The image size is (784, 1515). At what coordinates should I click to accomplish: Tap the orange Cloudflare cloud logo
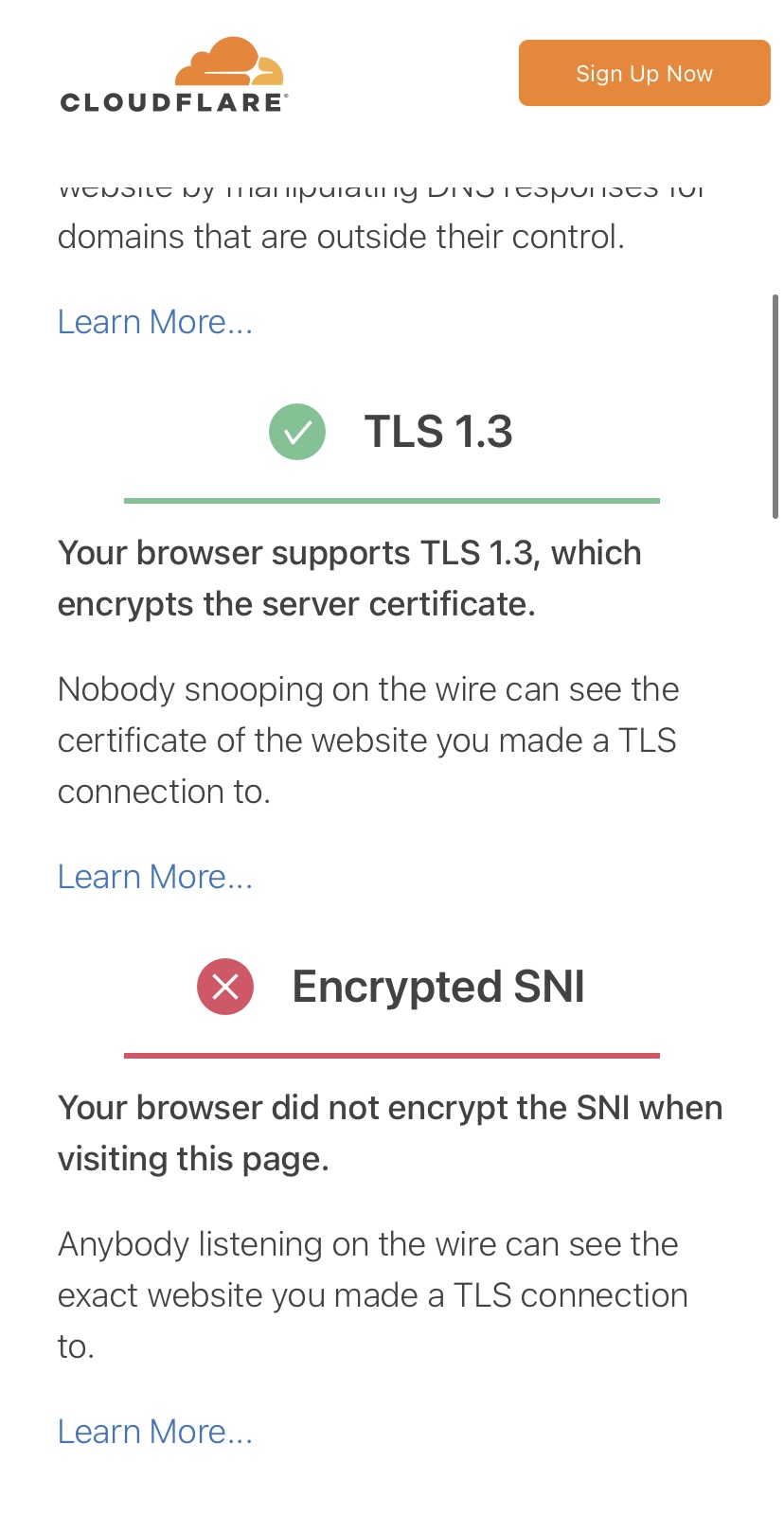[230, 62]
